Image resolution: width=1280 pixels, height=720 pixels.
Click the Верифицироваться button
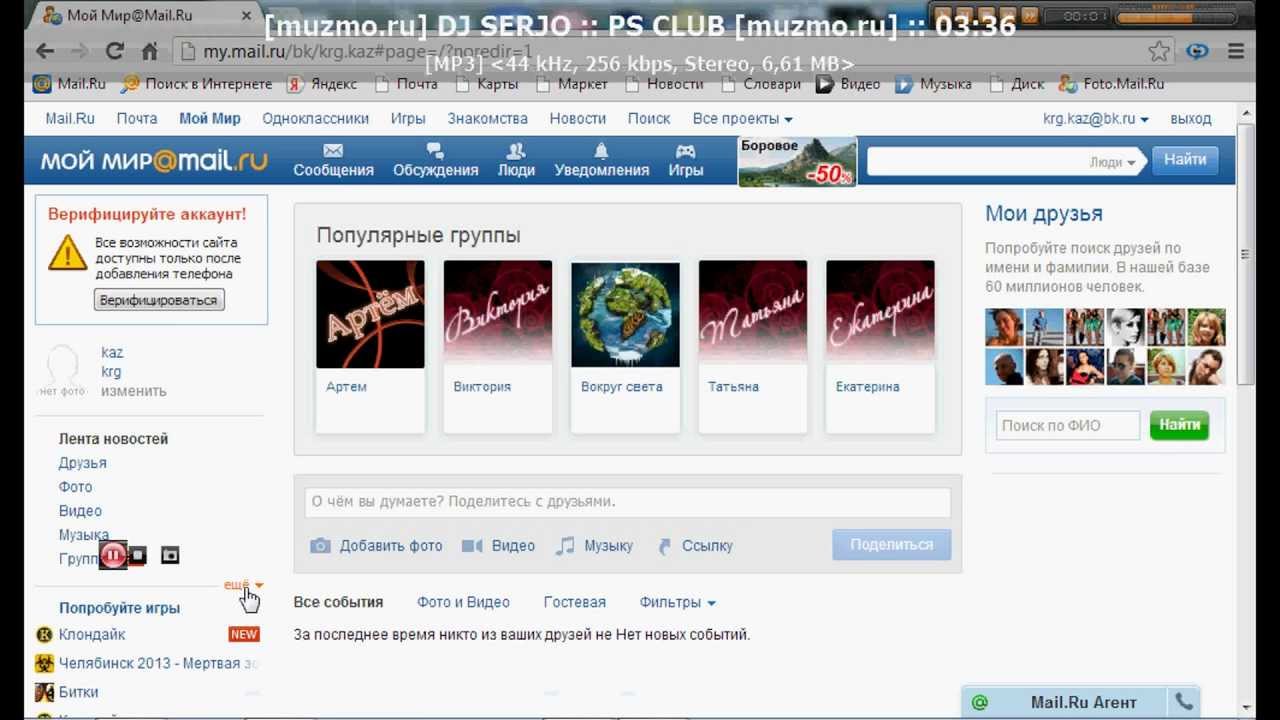click(x=159, y=300)
